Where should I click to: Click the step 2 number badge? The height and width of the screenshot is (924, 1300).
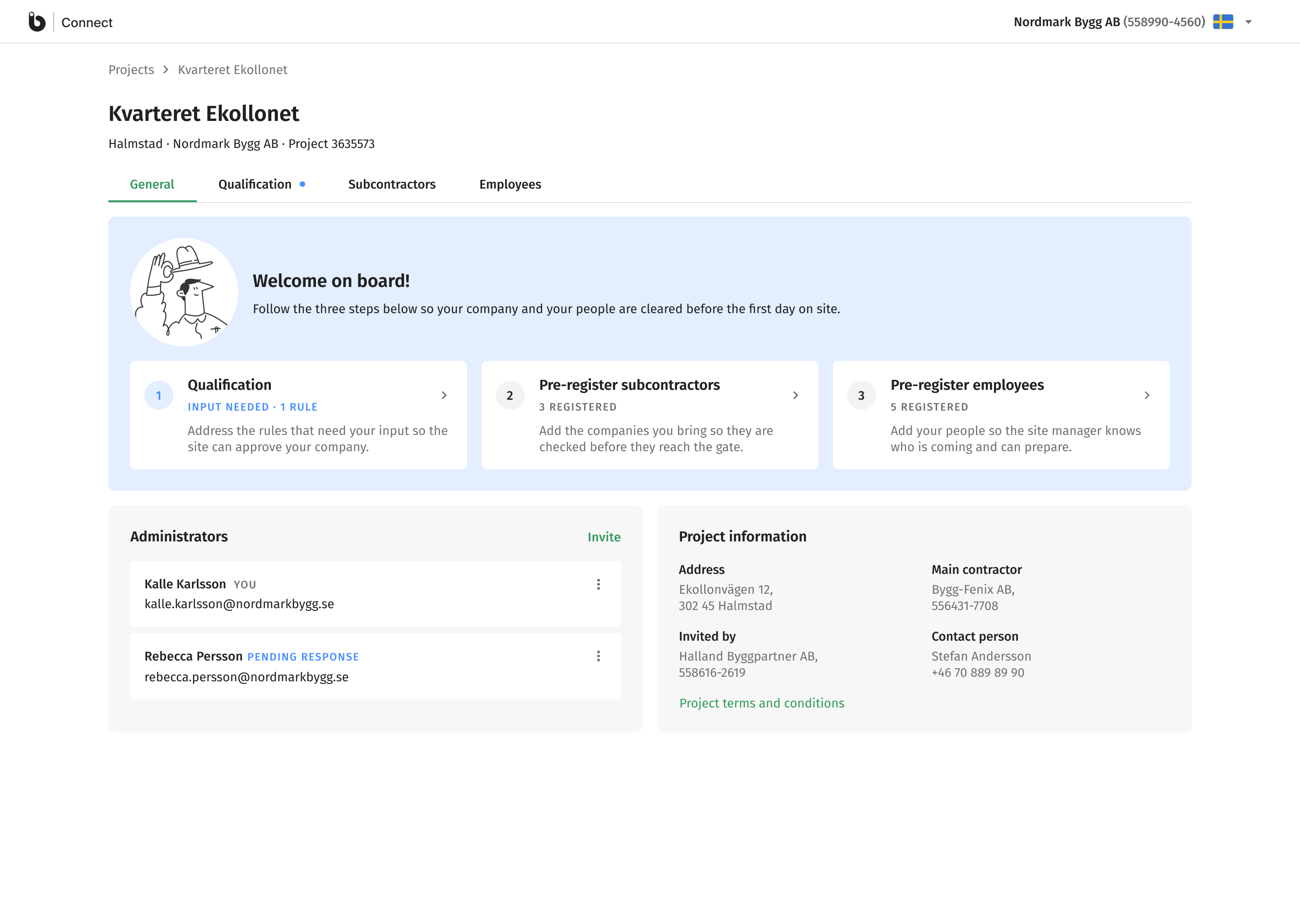coord(510,395)
